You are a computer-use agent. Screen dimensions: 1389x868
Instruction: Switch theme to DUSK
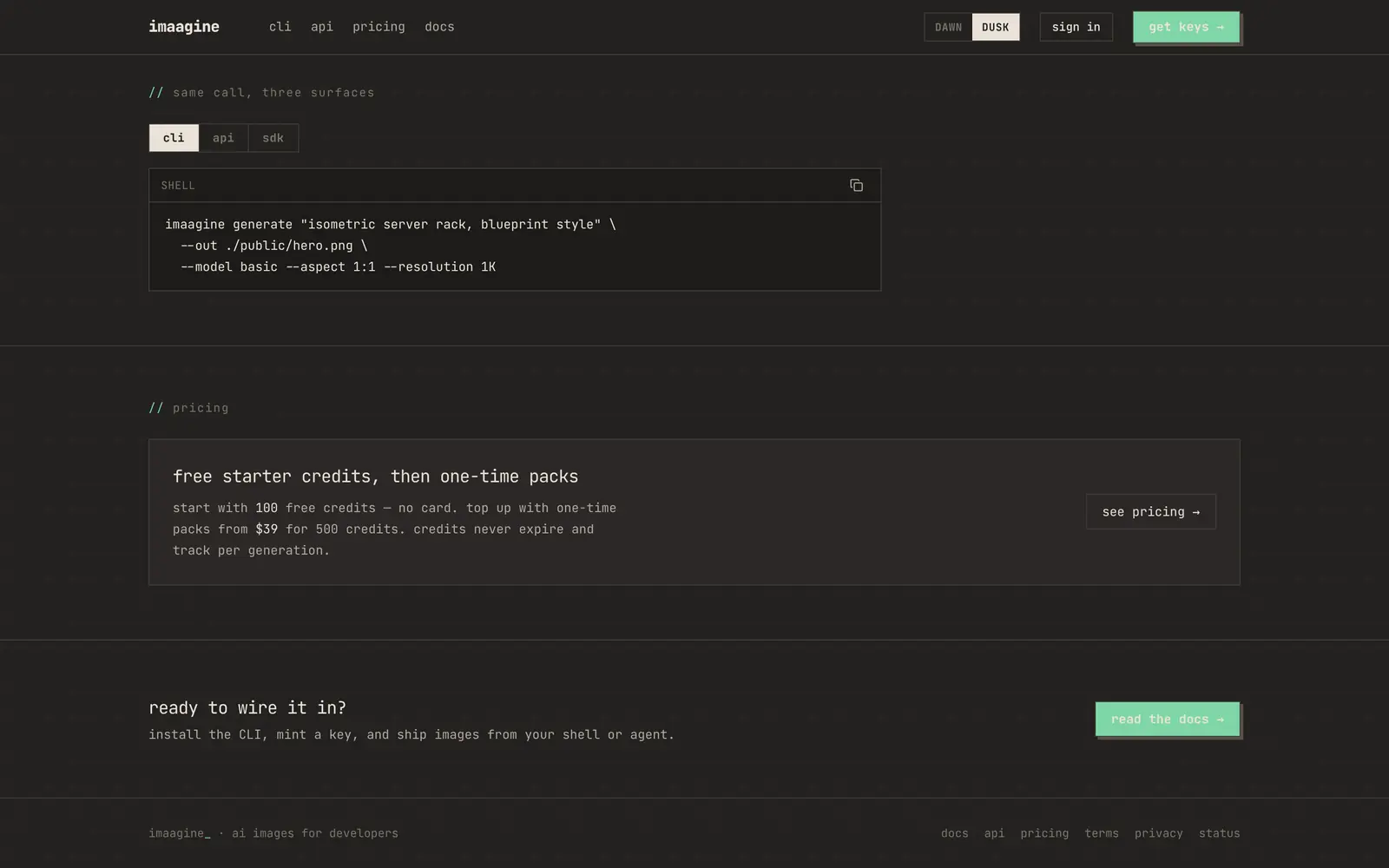pos(996,27)
